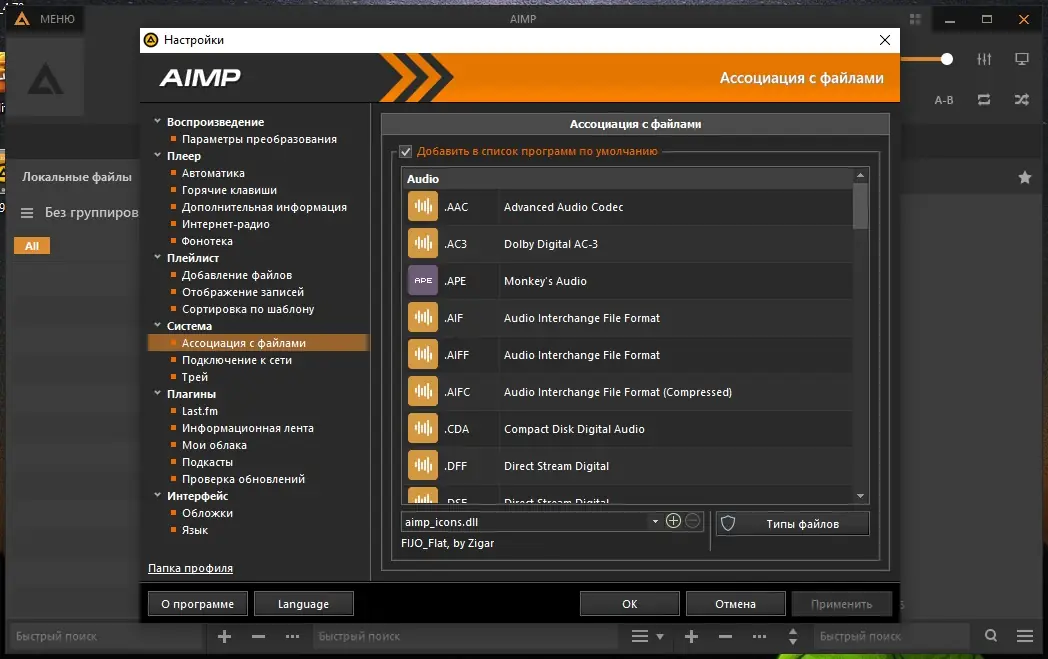
Task: Click the .AAC file type icon
Action: [x=422, y=207]
